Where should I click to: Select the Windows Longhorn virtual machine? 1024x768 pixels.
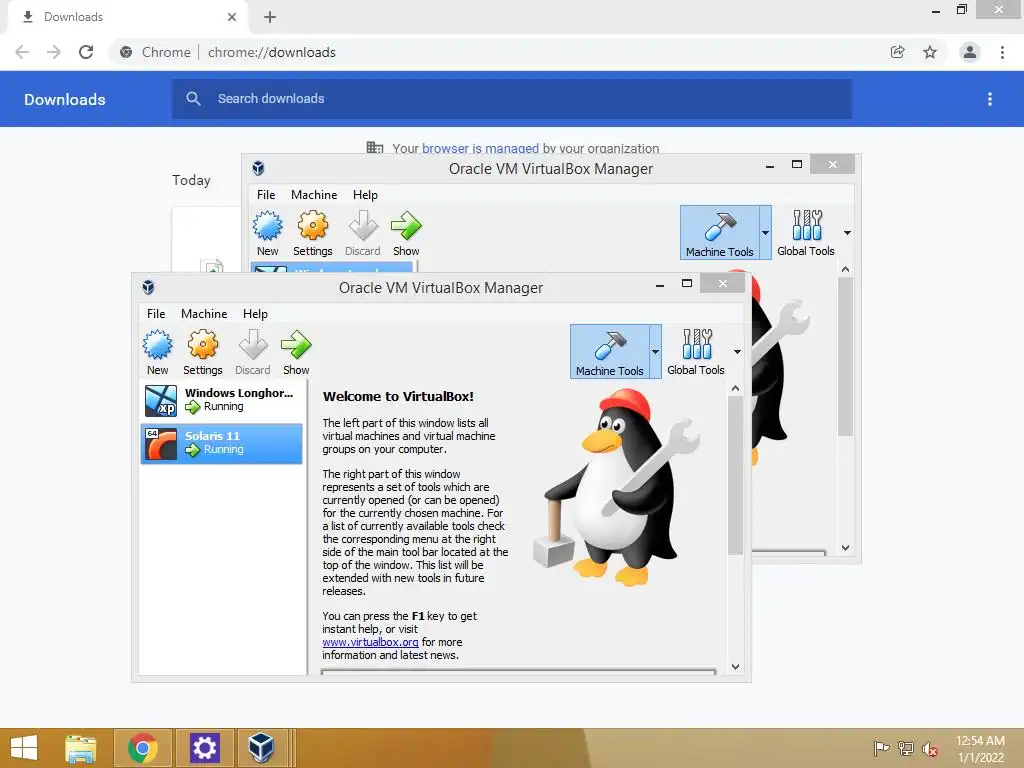click(x=221, y=400)
